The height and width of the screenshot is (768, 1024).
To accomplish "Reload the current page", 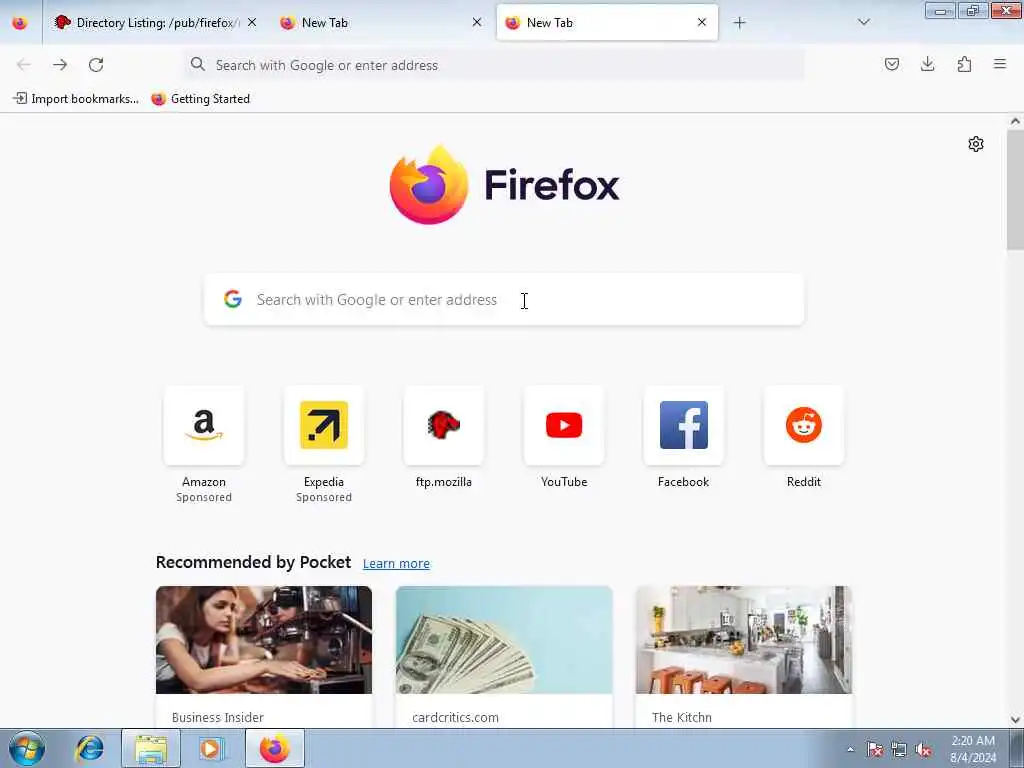I will pos(96,65).
